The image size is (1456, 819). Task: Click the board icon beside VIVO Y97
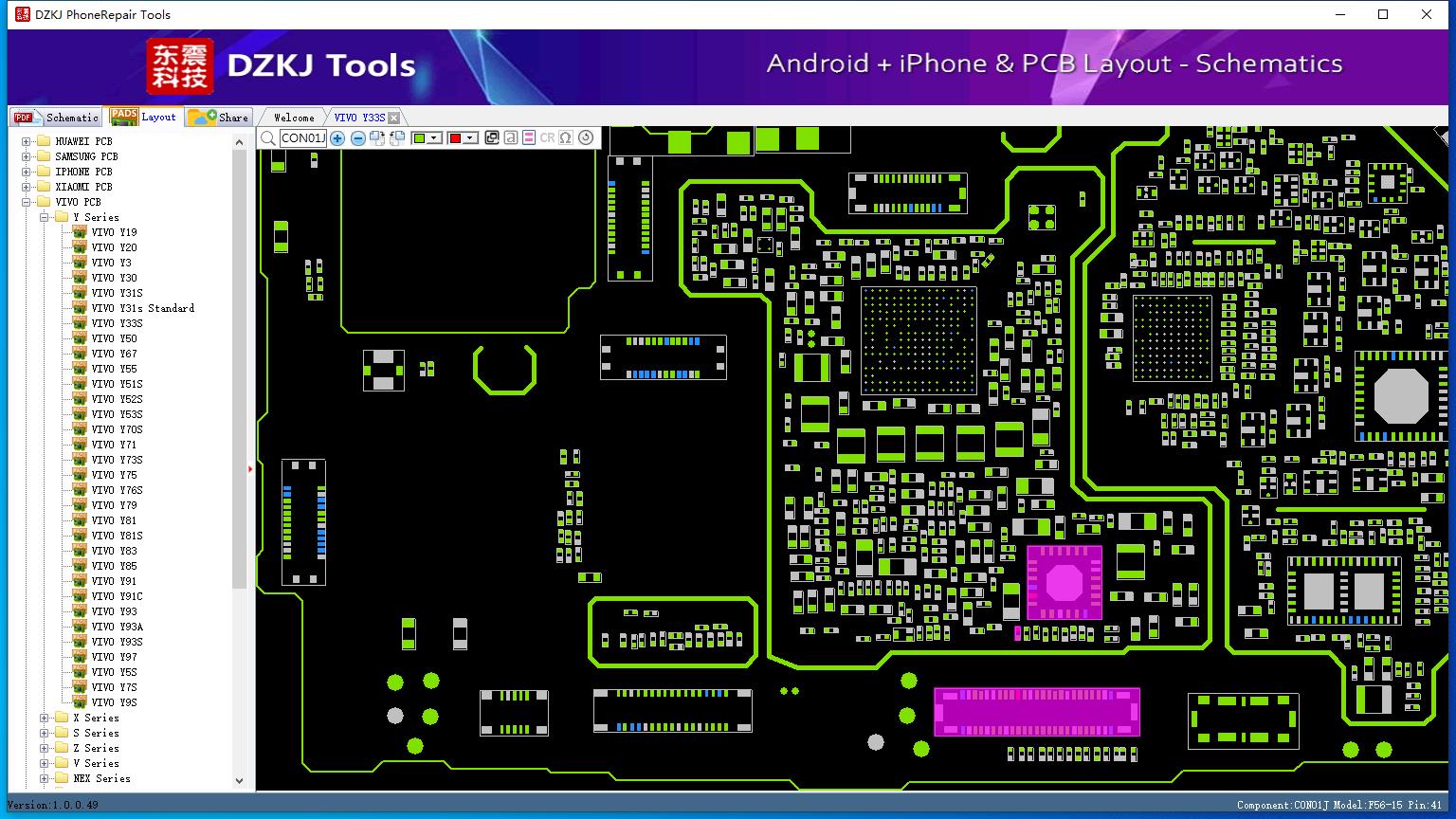[80, 657]
